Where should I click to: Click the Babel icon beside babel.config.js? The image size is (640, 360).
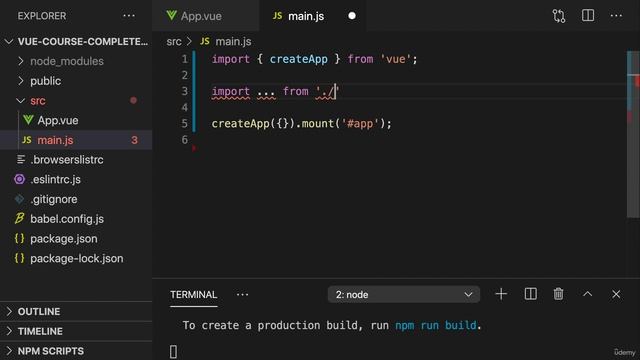point(19,218)
